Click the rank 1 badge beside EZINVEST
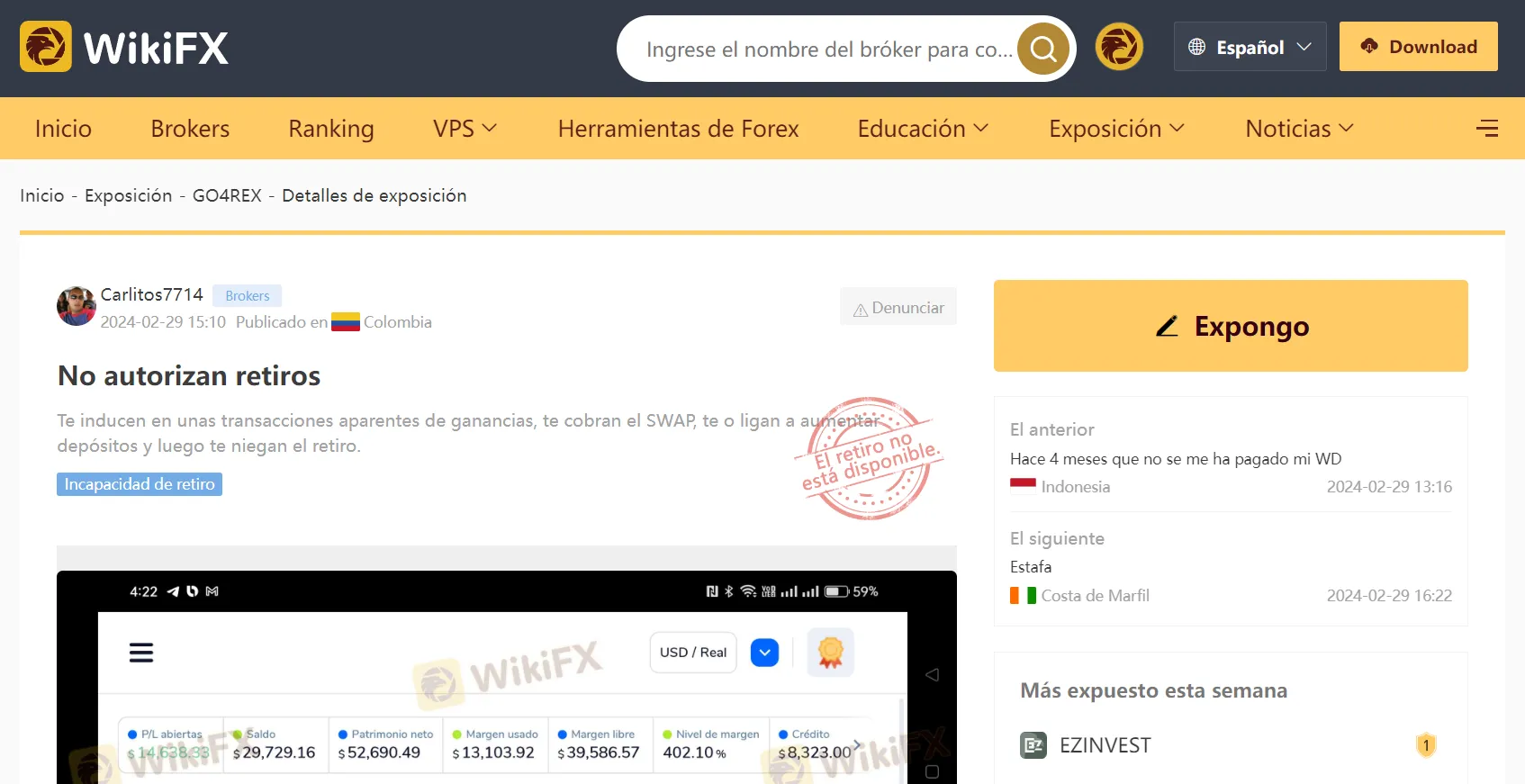The width and height of the screenshot is (1525, 784). [1426, 745]
